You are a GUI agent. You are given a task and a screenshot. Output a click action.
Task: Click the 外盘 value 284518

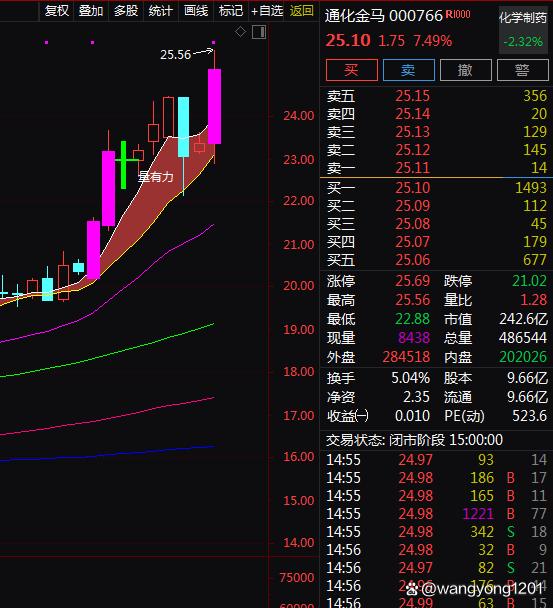coord(406,357)
